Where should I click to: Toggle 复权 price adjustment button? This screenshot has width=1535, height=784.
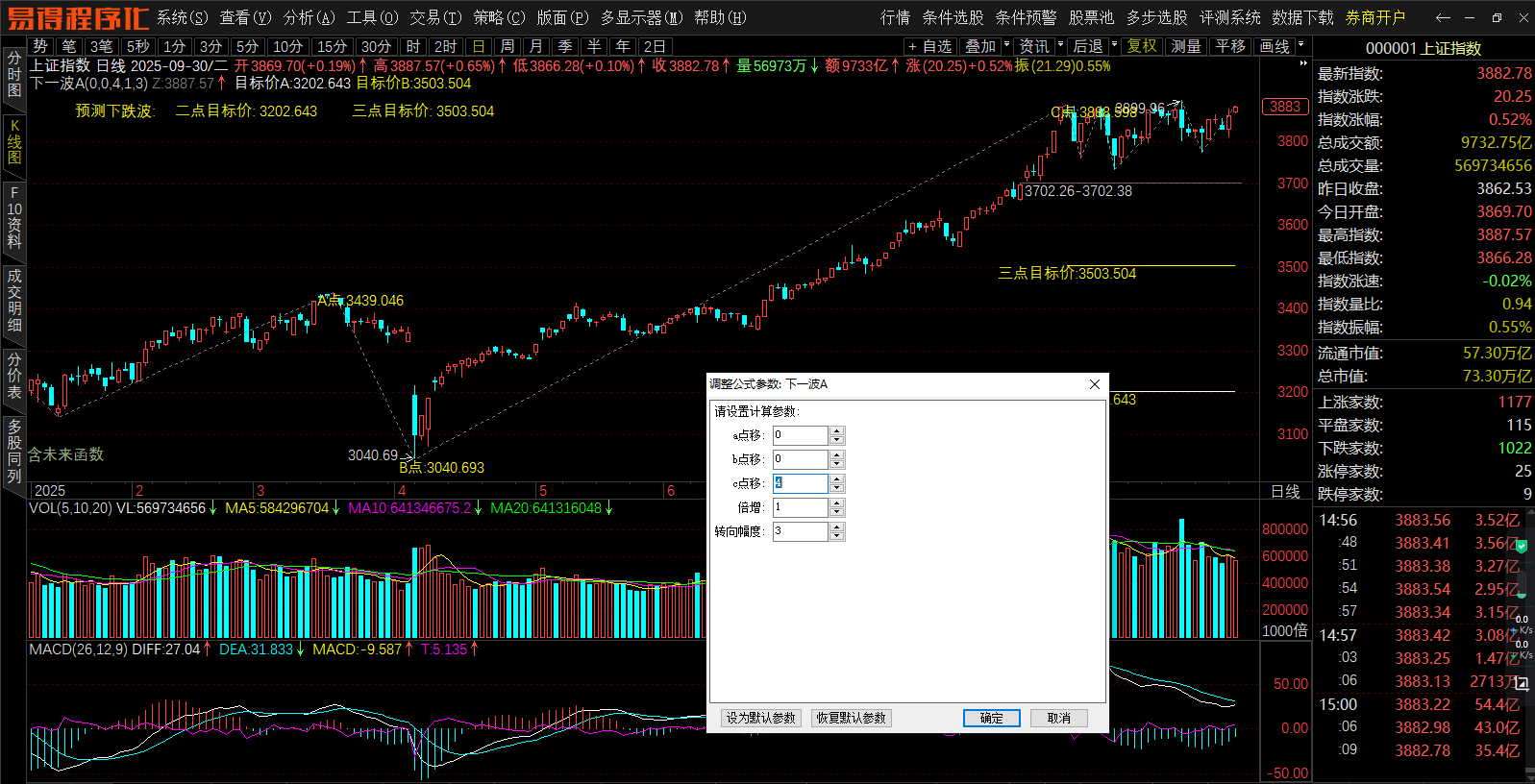pos(1142,46)
